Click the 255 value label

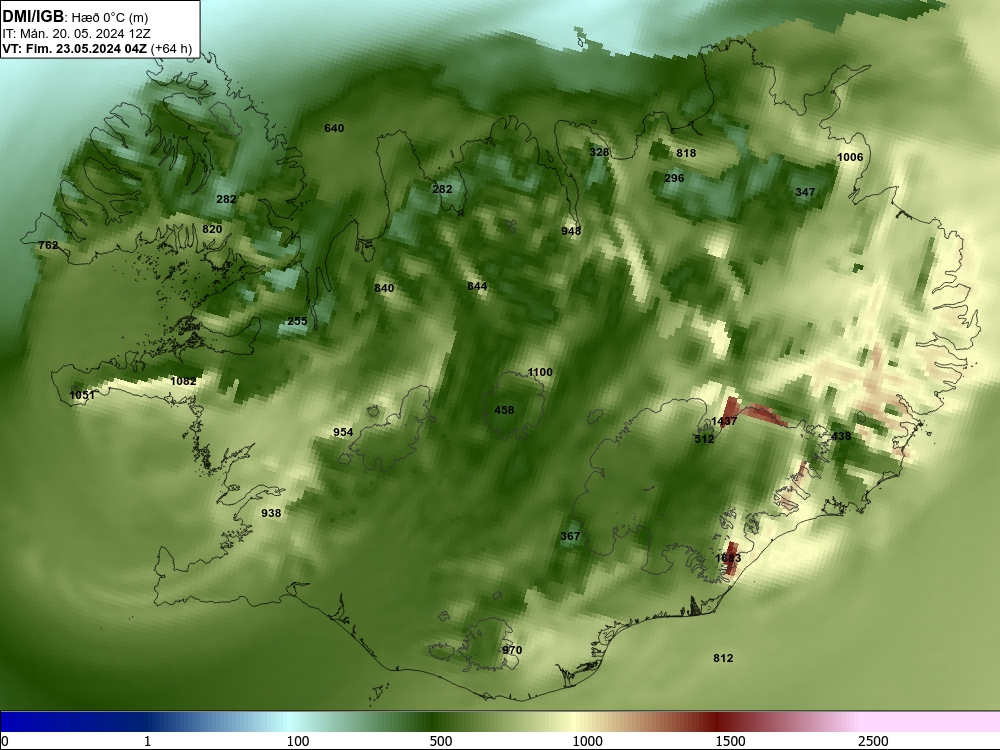297,321
